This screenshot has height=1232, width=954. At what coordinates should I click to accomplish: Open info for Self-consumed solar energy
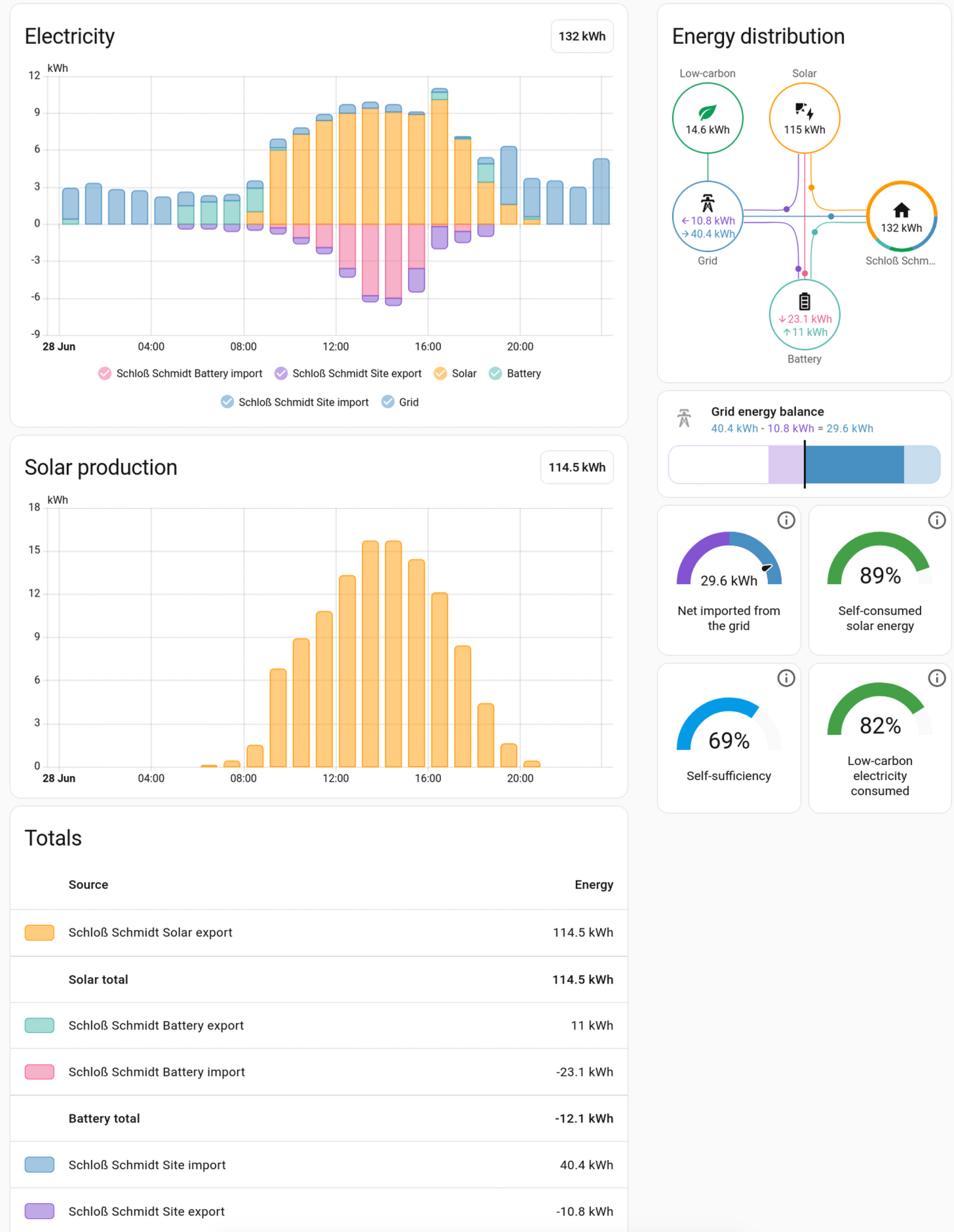point(936,520)
